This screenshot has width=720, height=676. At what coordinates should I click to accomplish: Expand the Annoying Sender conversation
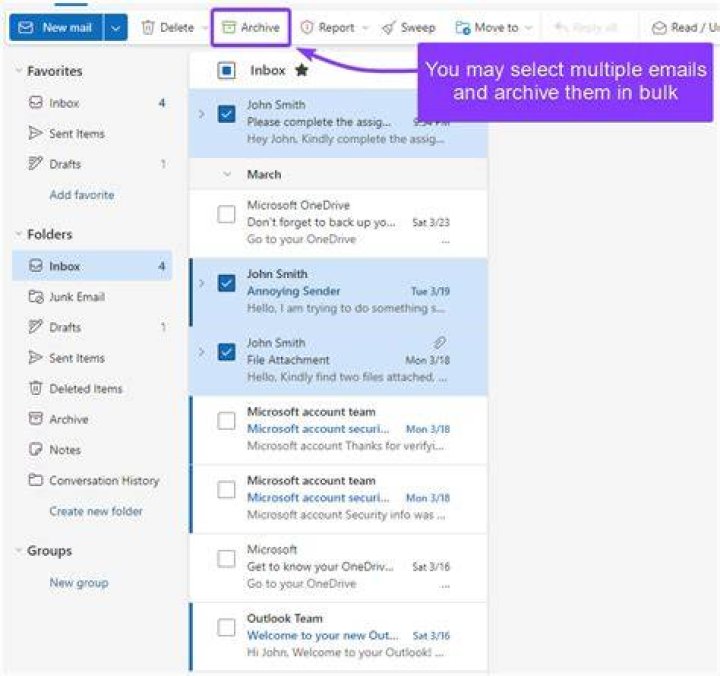click(x=202, y=283)
